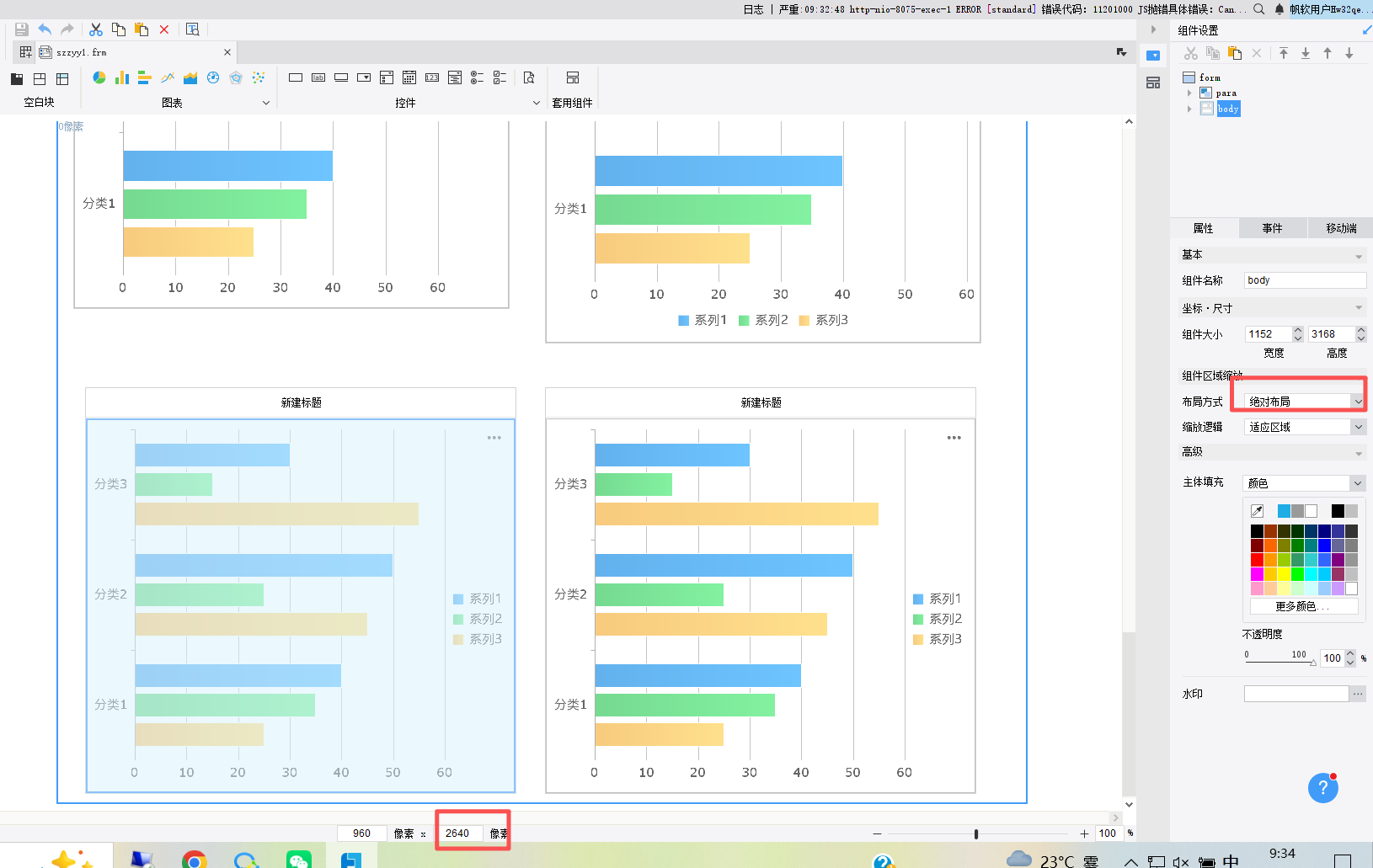This screenshot has width=1373, height=868.
Task: Click the opacity slider handle
Action: pos(1313,663)
